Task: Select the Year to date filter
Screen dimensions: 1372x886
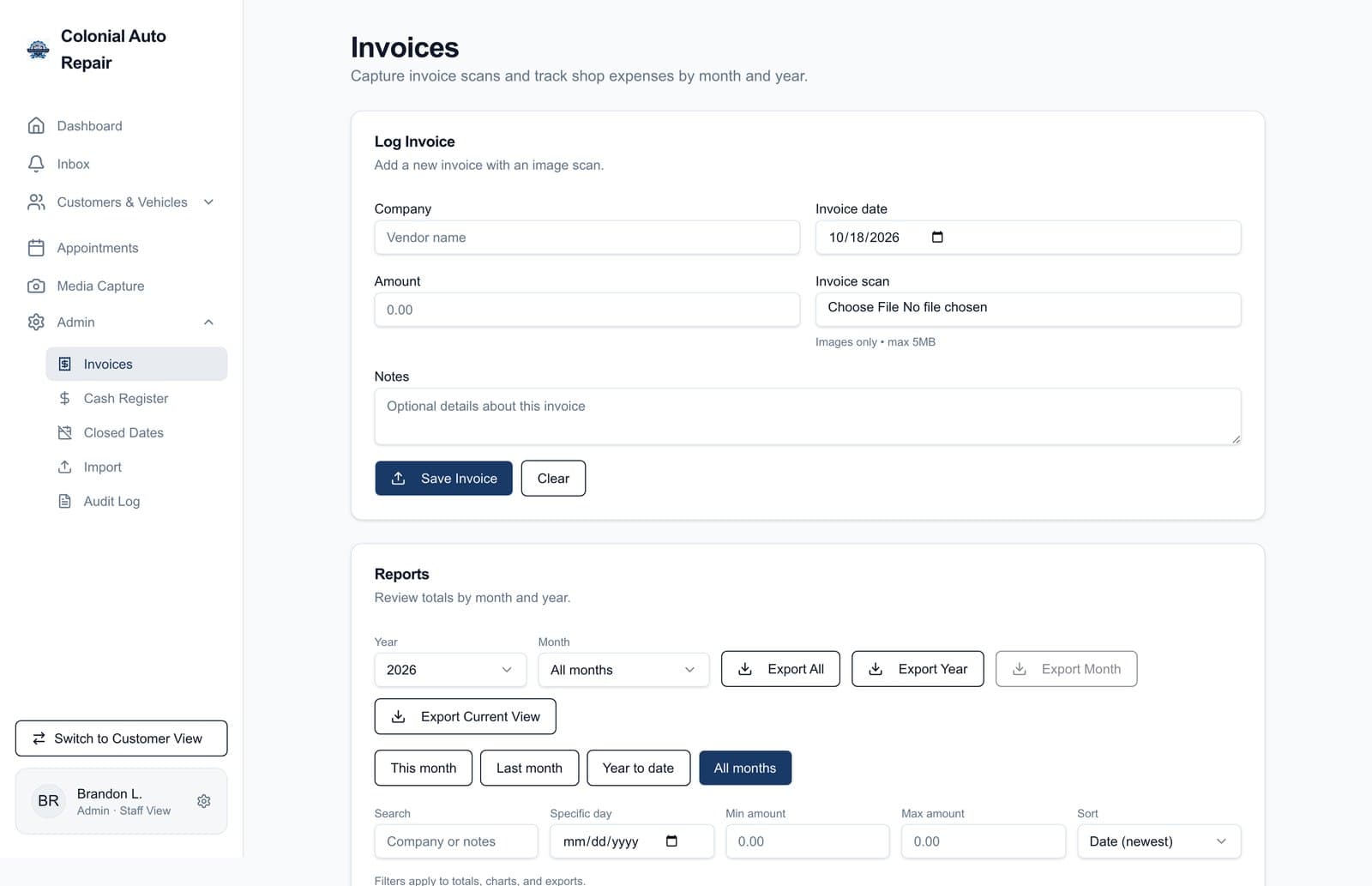Action: [x=638, y=768]
